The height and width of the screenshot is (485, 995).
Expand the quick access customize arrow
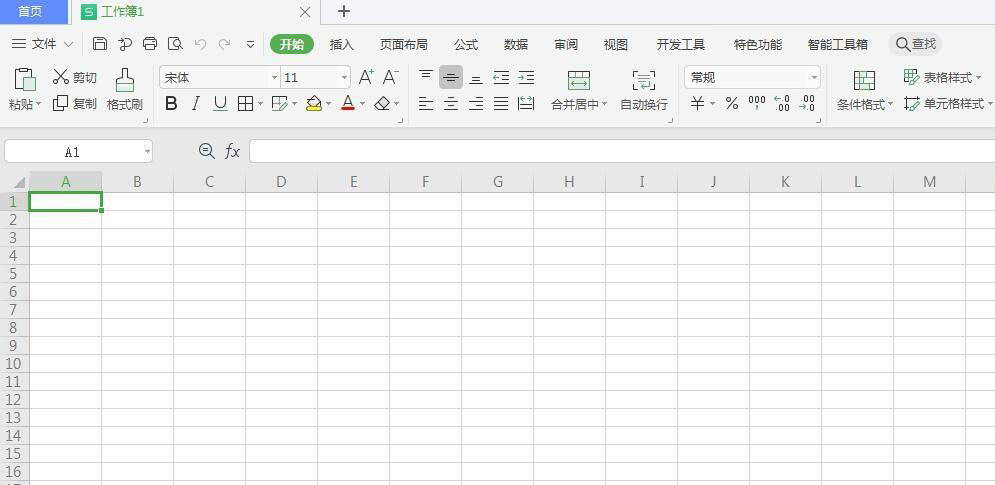coord(251,44)
